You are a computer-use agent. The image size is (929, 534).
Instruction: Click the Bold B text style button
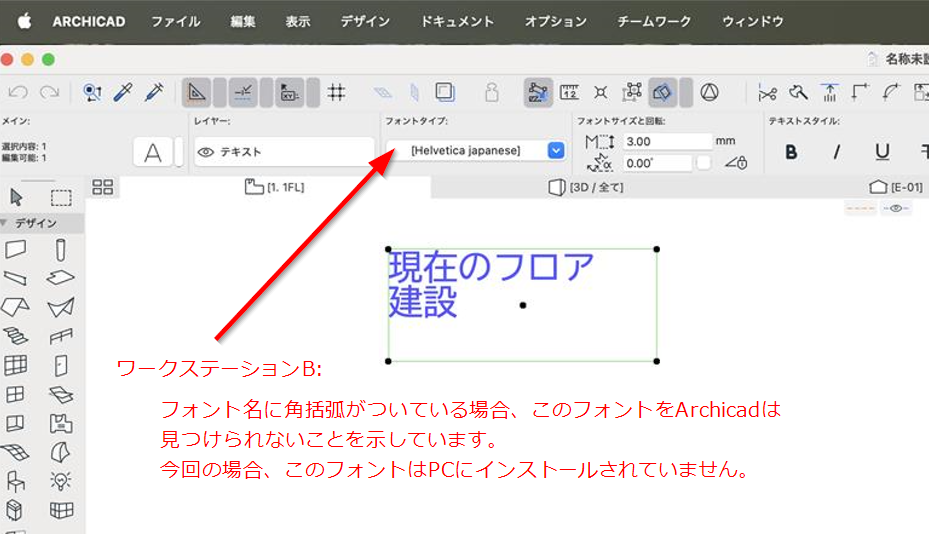coord(791,152)
